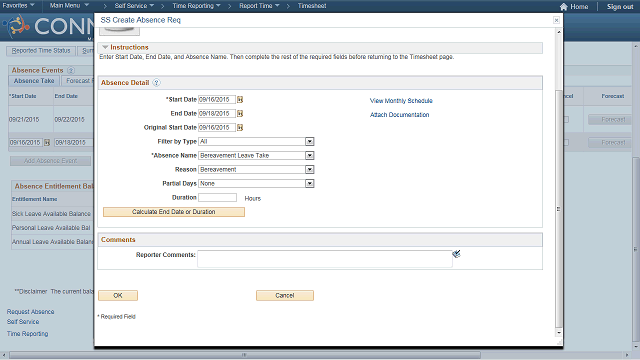Click Attach Documentation link
The height and width of the screenshot is (360, 640).
pyautogui.click(x=400, y=115)
